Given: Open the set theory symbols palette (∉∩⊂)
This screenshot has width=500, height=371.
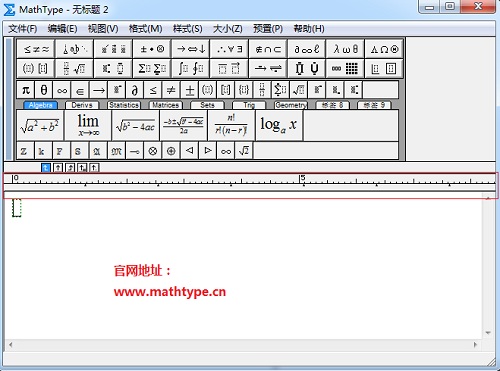Looking at the screenshot, I should click(268, 49).
